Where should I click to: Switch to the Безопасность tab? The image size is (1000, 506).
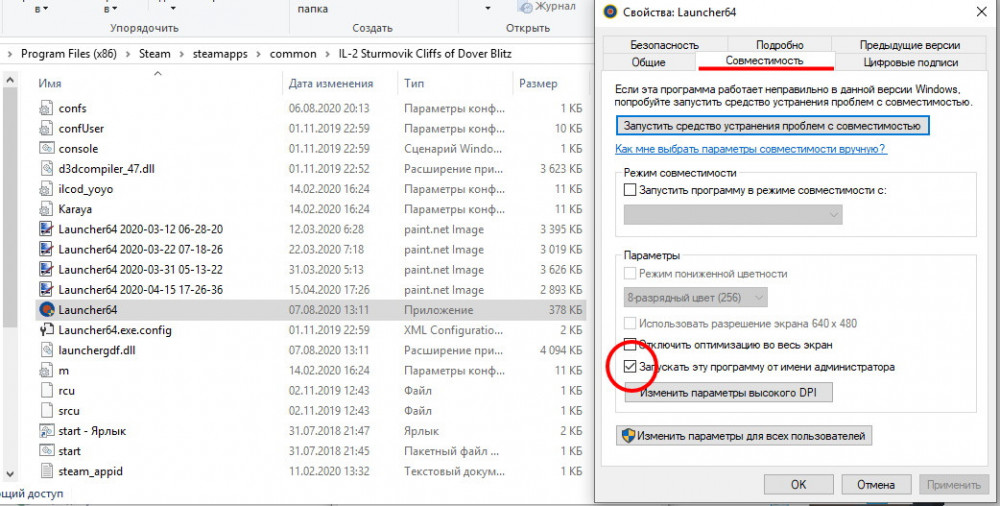click(665, 45)
